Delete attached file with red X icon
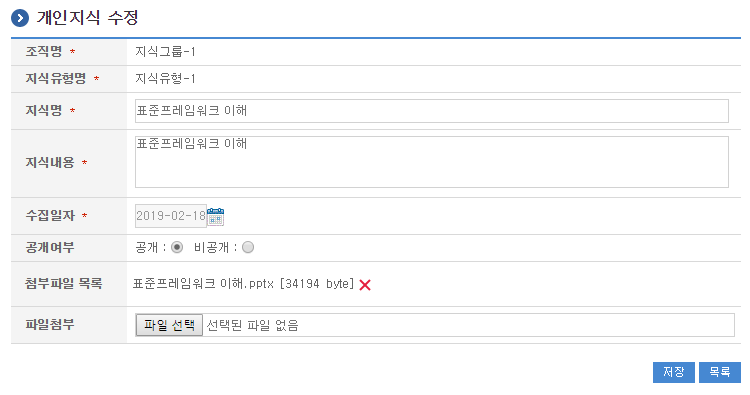Screen dimensions: 750x395 pyautogui.click(x=365, y=285)
